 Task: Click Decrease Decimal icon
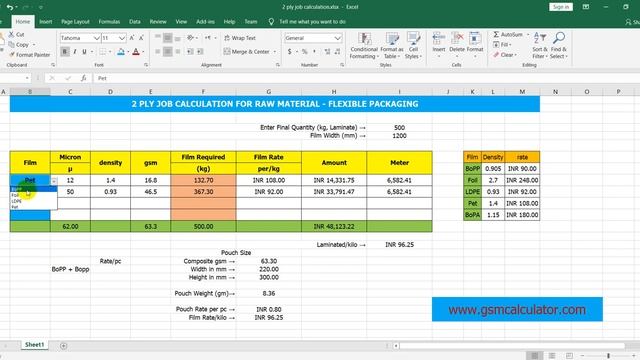coord(337,51)
